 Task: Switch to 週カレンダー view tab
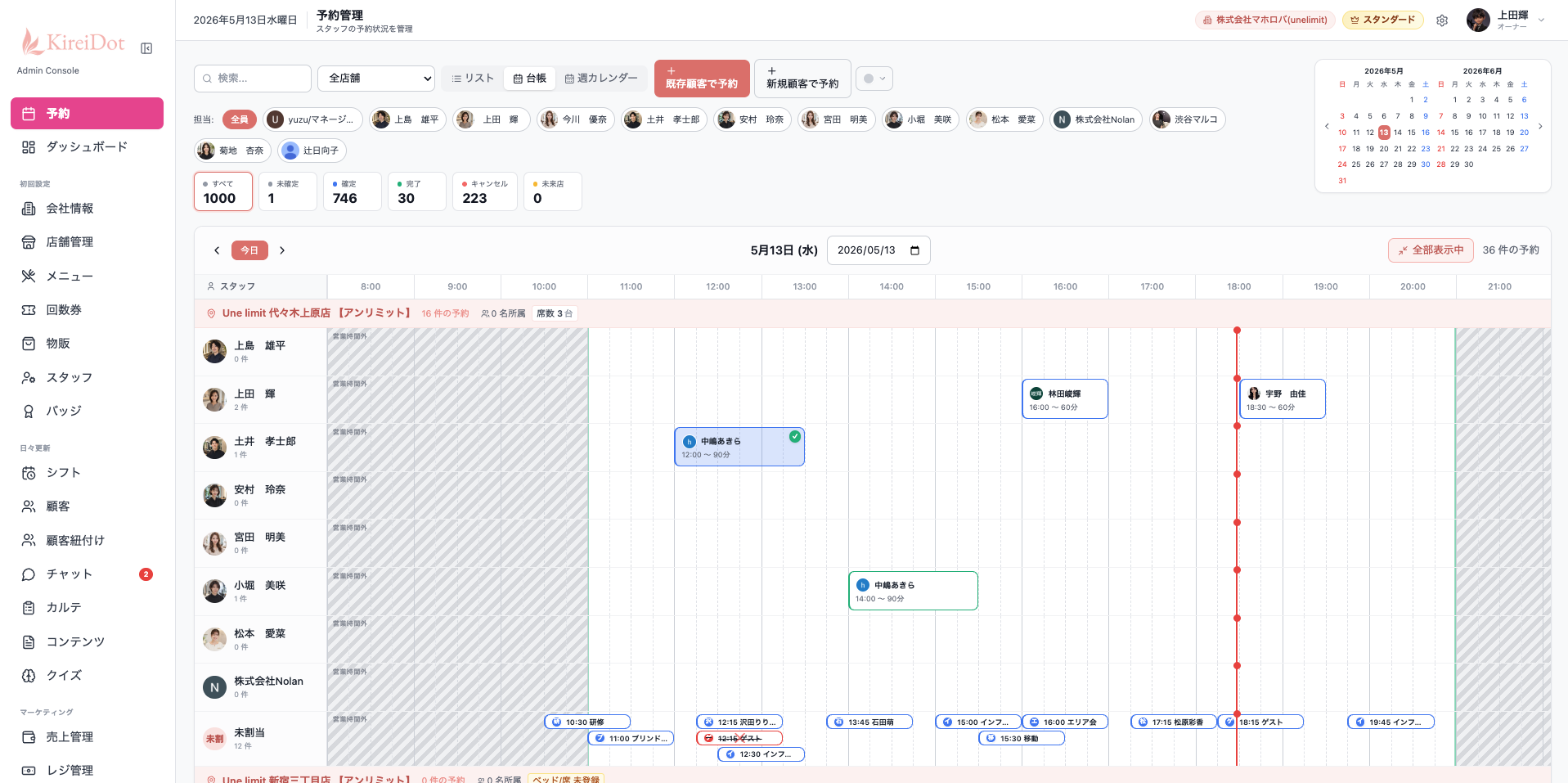click(601, 79)
